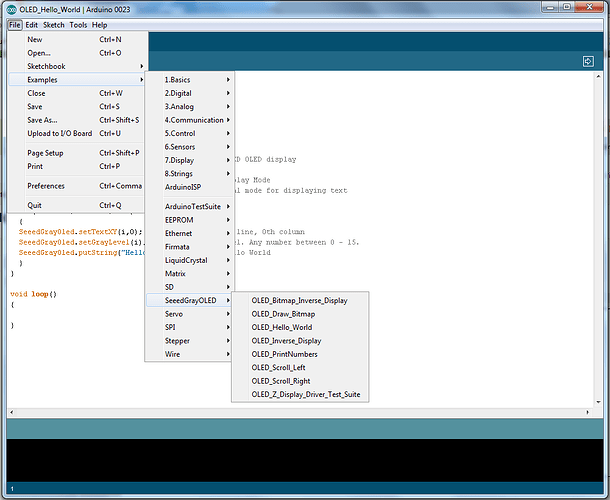
Task: Maximize the Arduino window
Action: click(x=567, y=7)
